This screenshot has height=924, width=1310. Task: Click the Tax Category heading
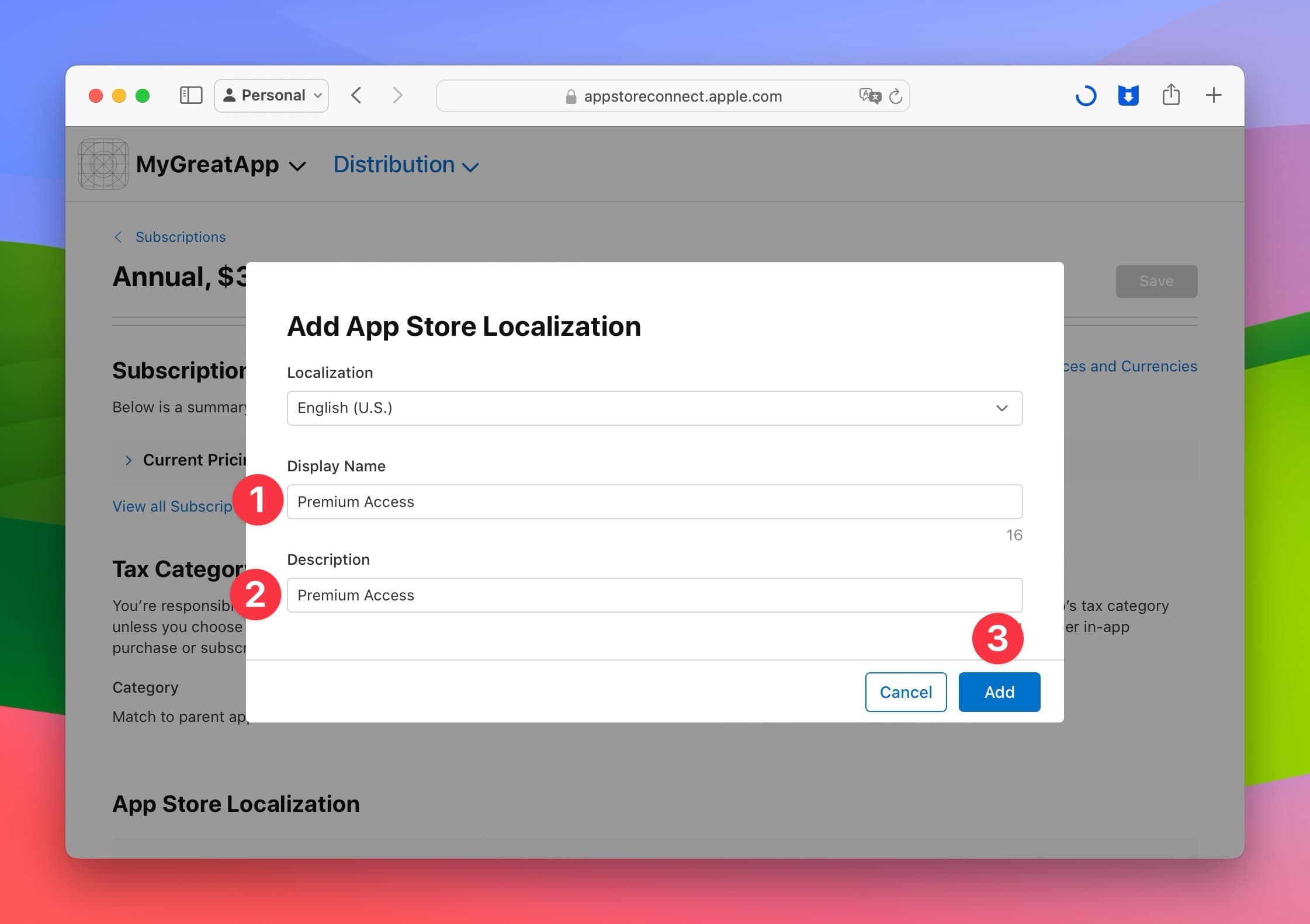coord(179,569)
